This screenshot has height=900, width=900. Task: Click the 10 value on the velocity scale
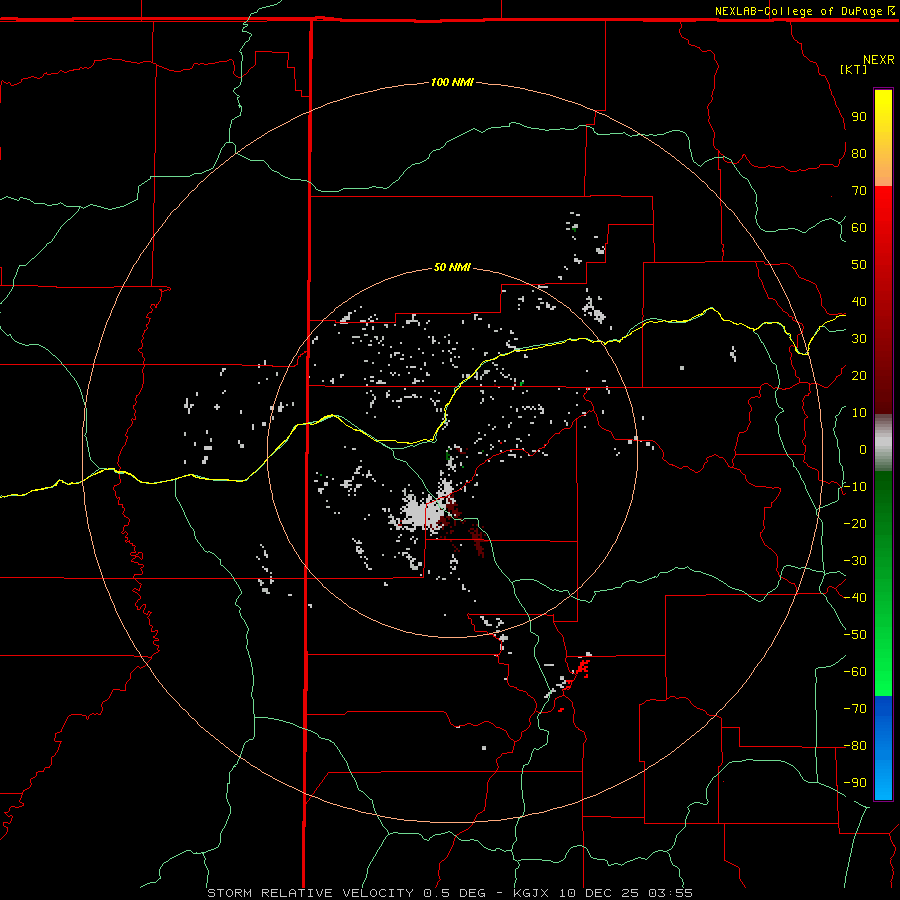pyautogui.click(x=859, y=413)
